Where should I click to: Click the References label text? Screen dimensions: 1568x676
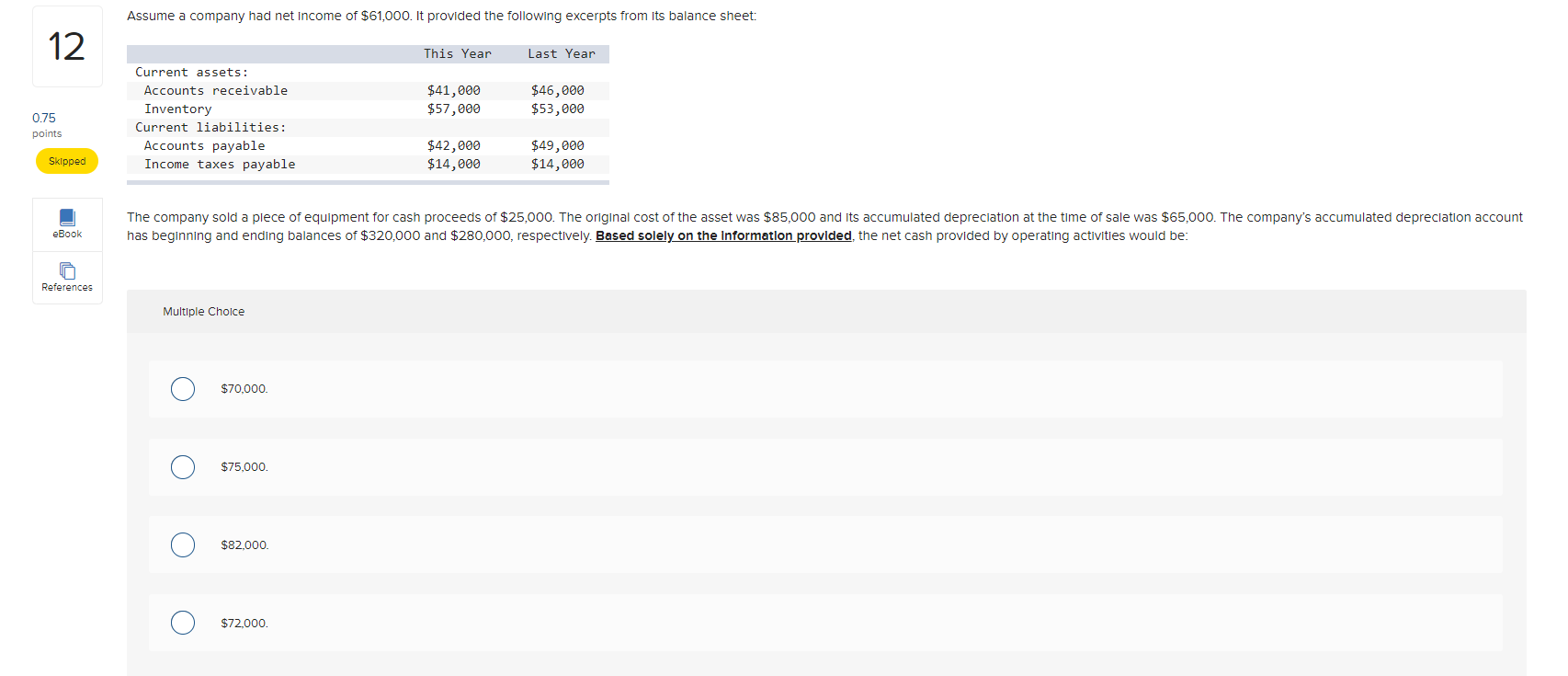[66, 287]
